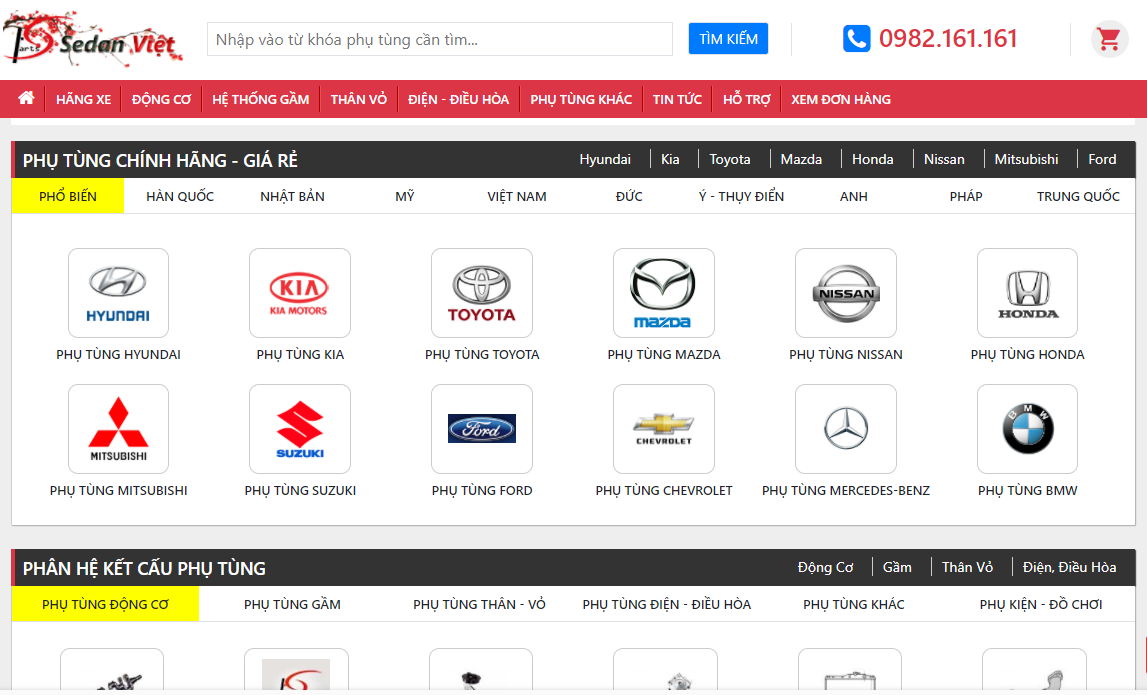Viewport: 1147px width, 695px height.
Task: Open the Nissan brand logo
Action: [x=846, y=293]
